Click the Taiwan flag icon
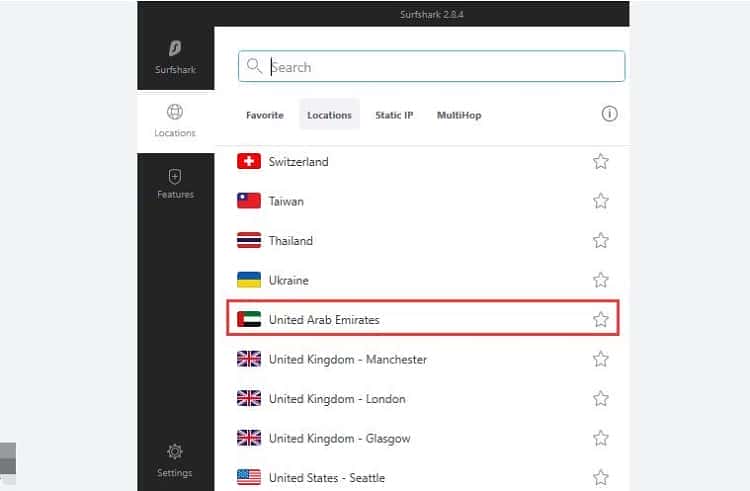750x491 pixels. point(249,201)
